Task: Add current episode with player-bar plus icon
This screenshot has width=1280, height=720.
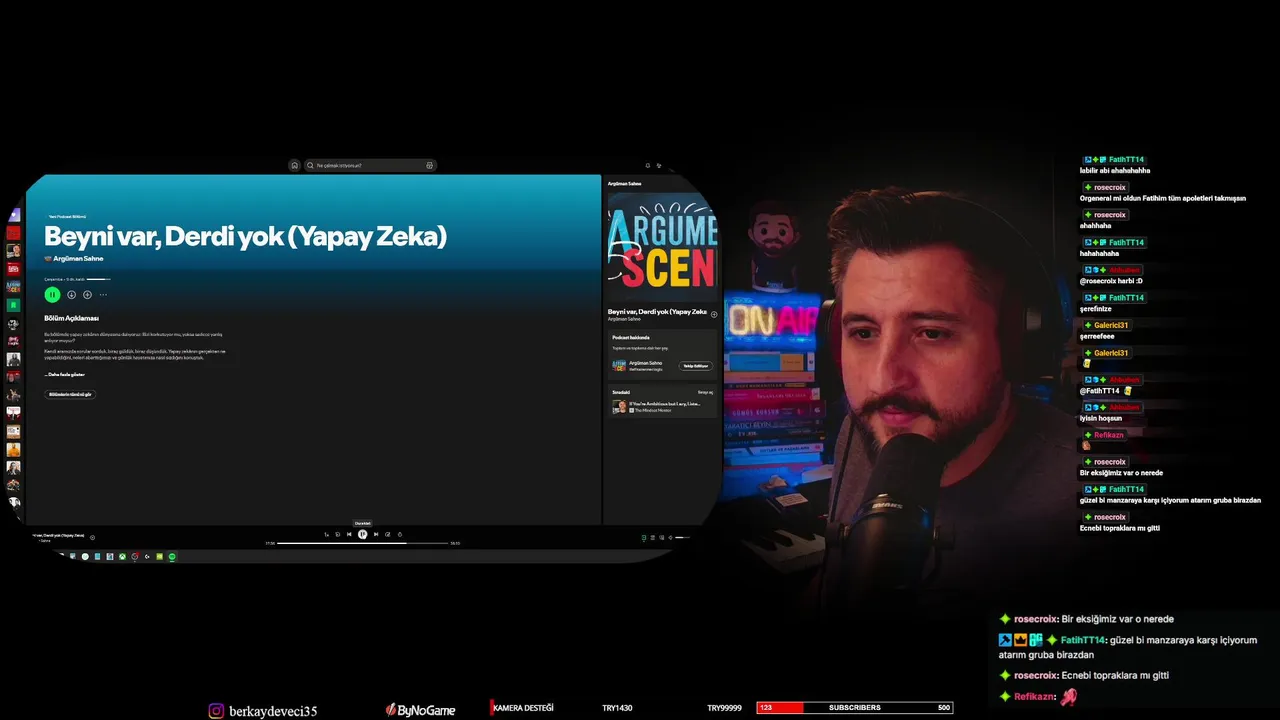Action: tap(93, 537)
